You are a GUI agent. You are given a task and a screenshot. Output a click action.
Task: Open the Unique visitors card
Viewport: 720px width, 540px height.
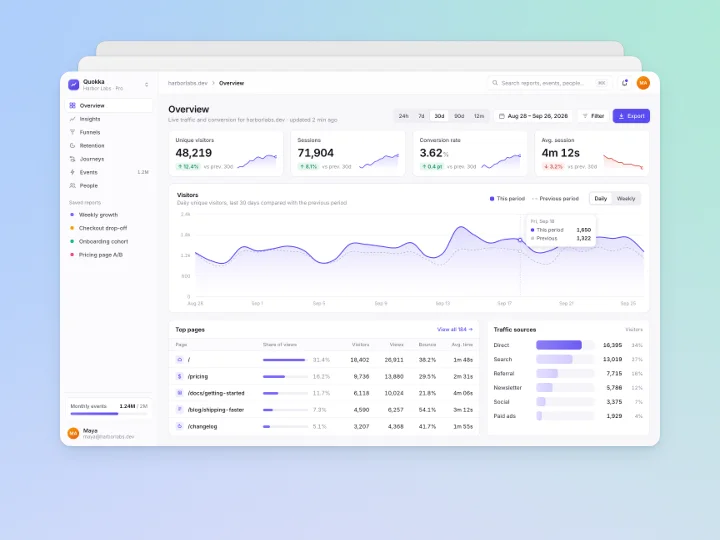pyautogui.click(x=226, y=154)
